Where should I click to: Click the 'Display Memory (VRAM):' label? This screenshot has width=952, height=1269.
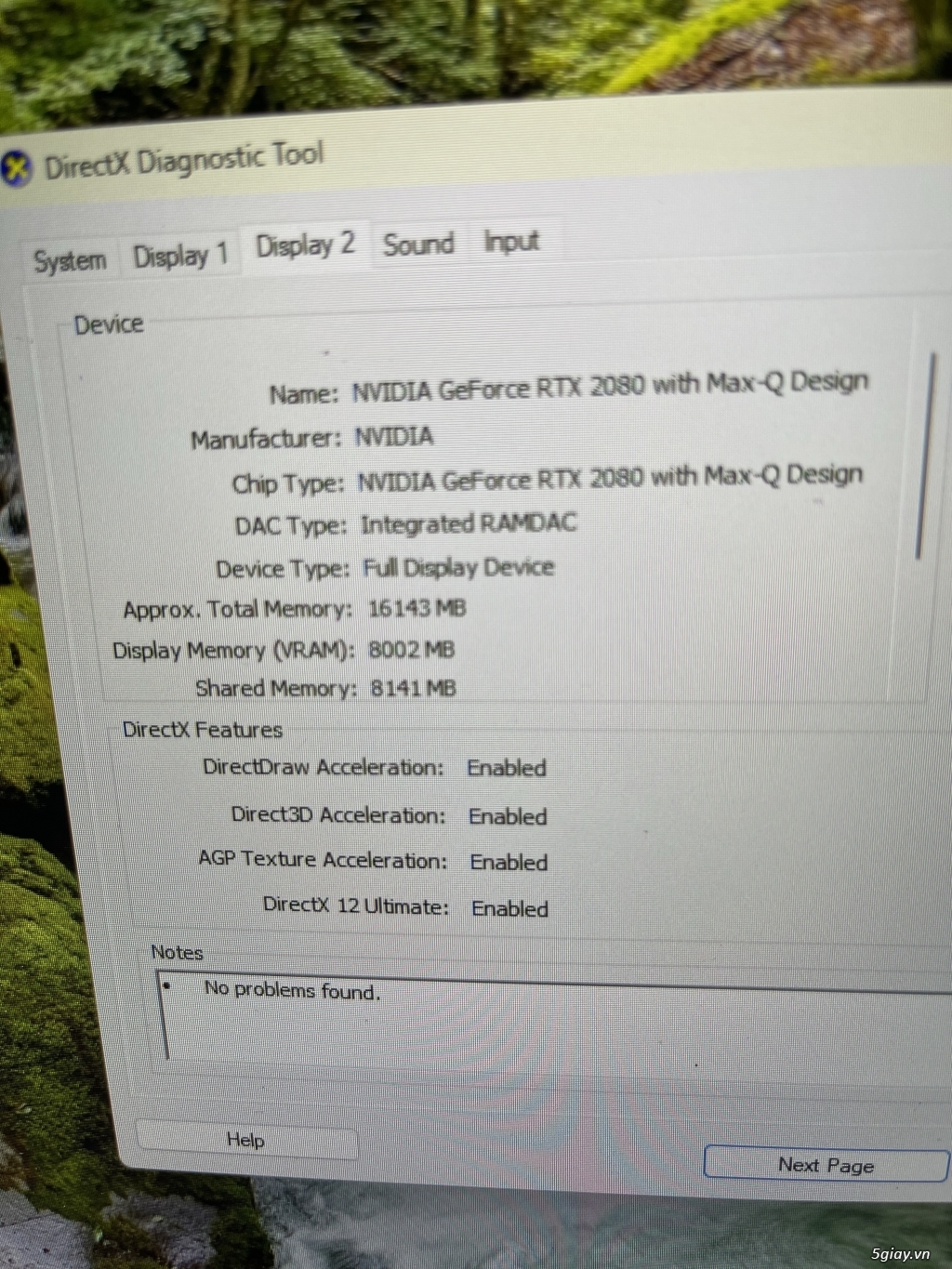coord(233,650)
